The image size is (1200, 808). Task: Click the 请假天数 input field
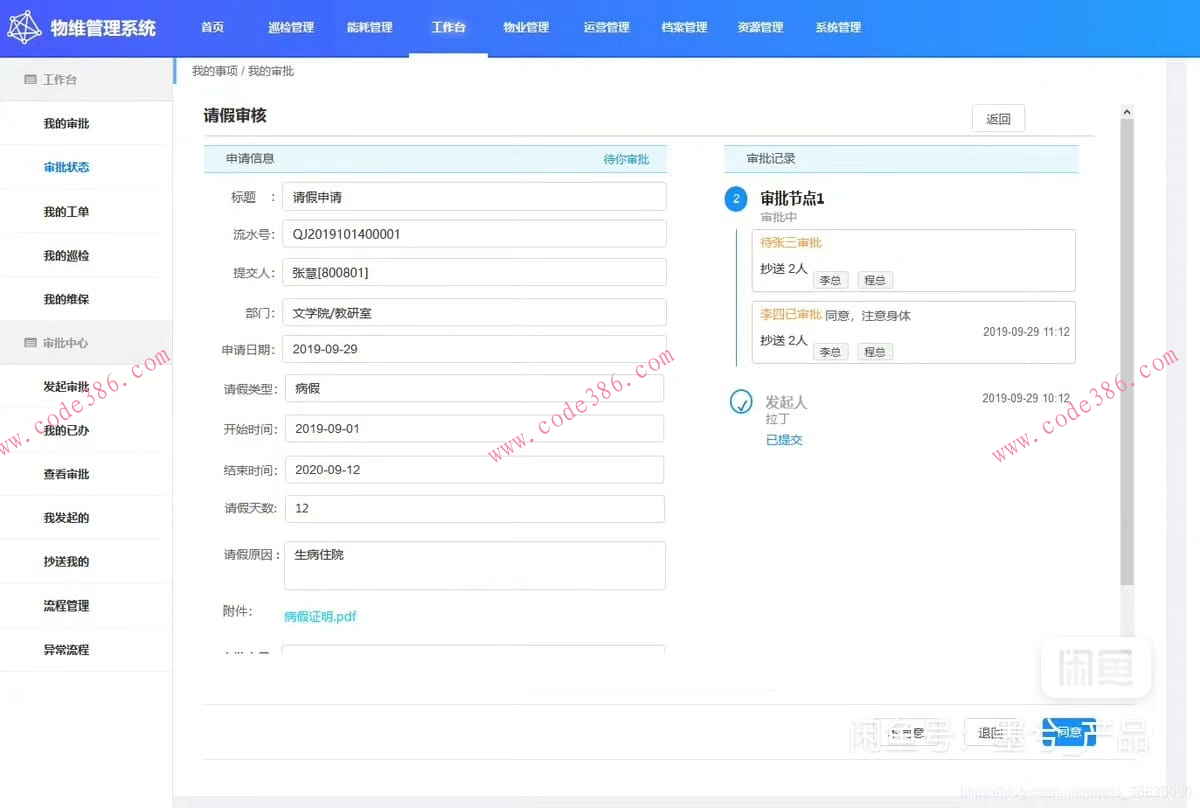coord(474,508)
